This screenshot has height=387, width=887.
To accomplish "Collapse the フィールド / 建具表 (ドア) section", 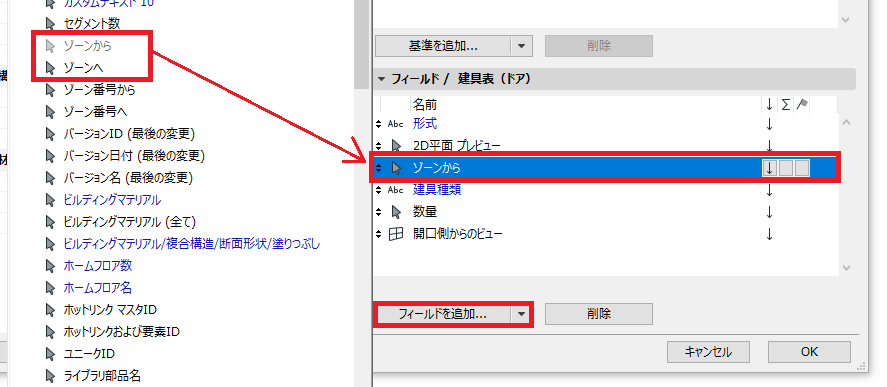I will click(381, 79).
